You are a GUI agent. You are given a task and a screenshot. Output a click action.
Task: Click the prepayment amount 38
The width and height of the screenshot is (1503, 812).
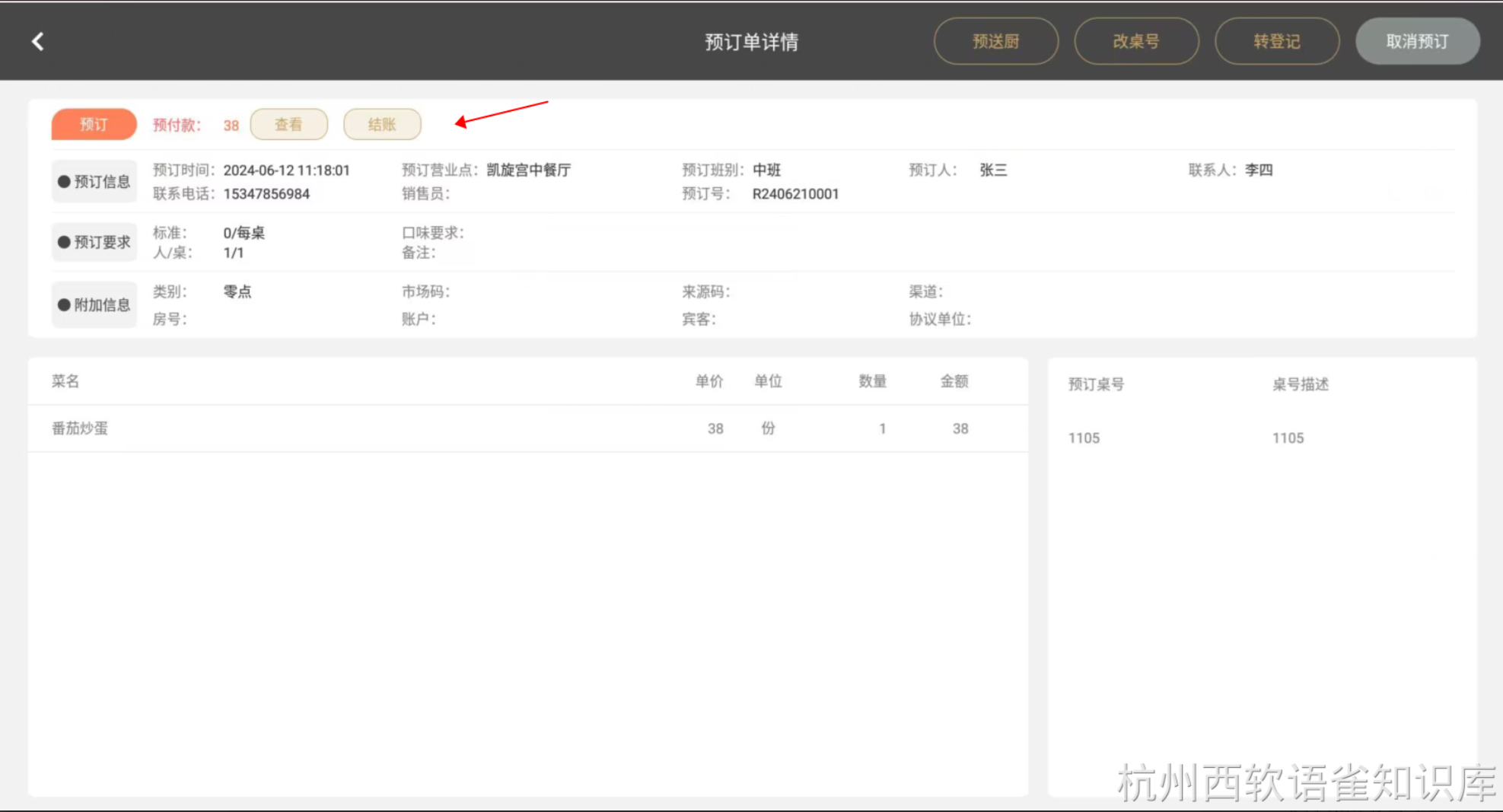click(x=231, y=126)
